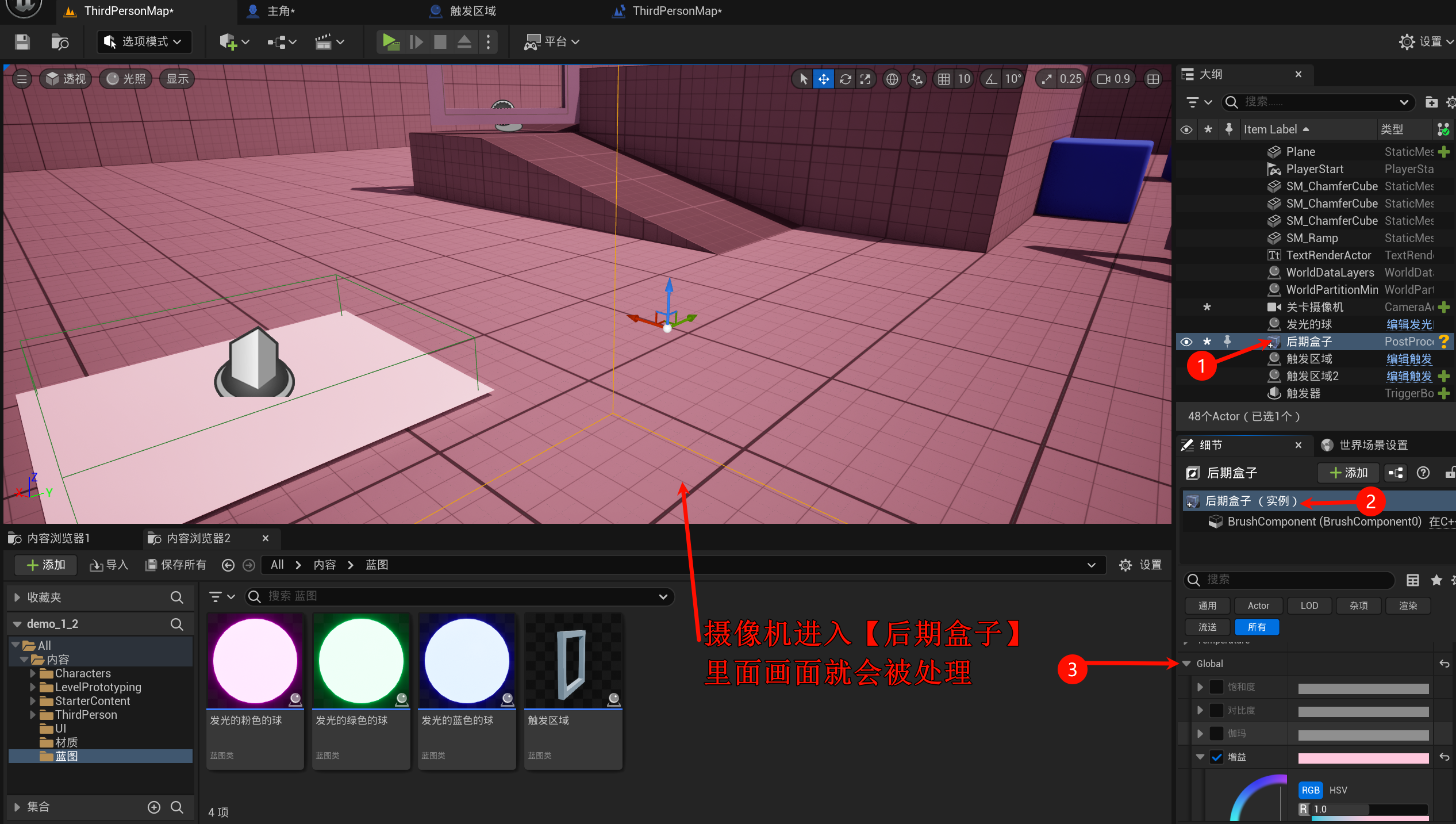Open the 选项模式 dropdown
The height and width of the screenshot is (824, 1456).
[x=144, y=41]
